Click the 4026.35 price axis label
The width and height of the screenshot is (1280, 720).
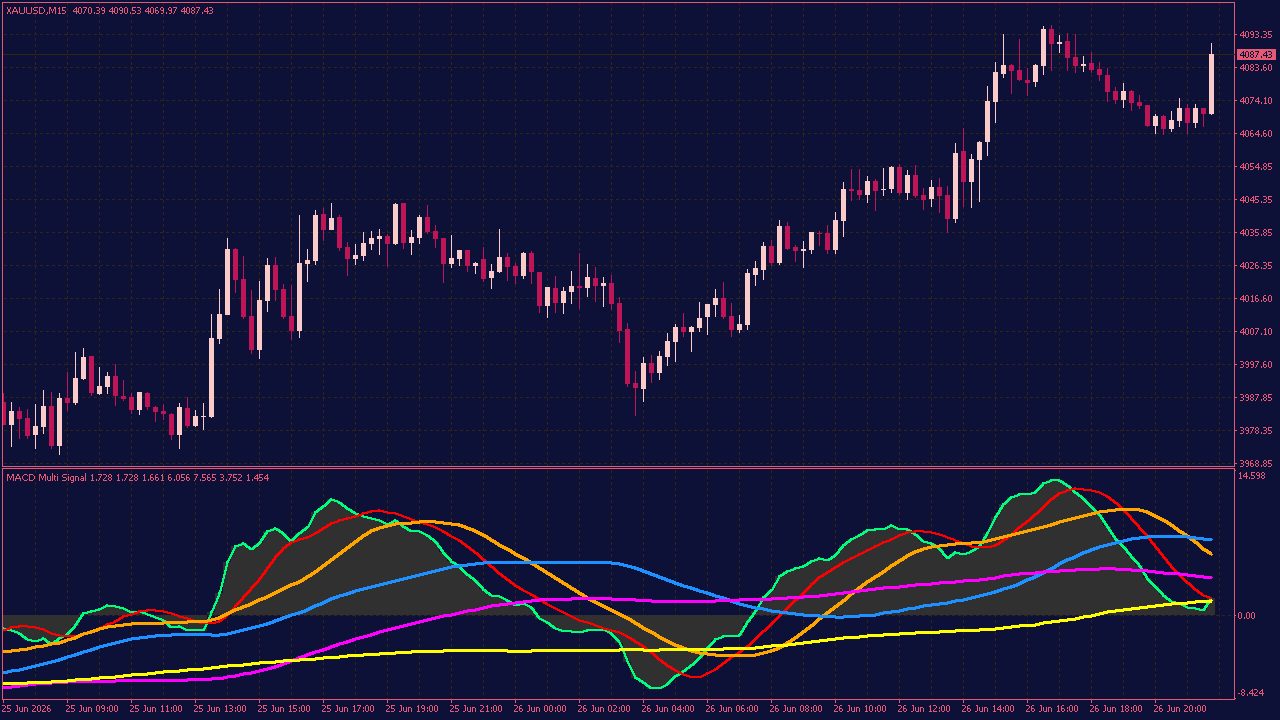point(1255,266)
